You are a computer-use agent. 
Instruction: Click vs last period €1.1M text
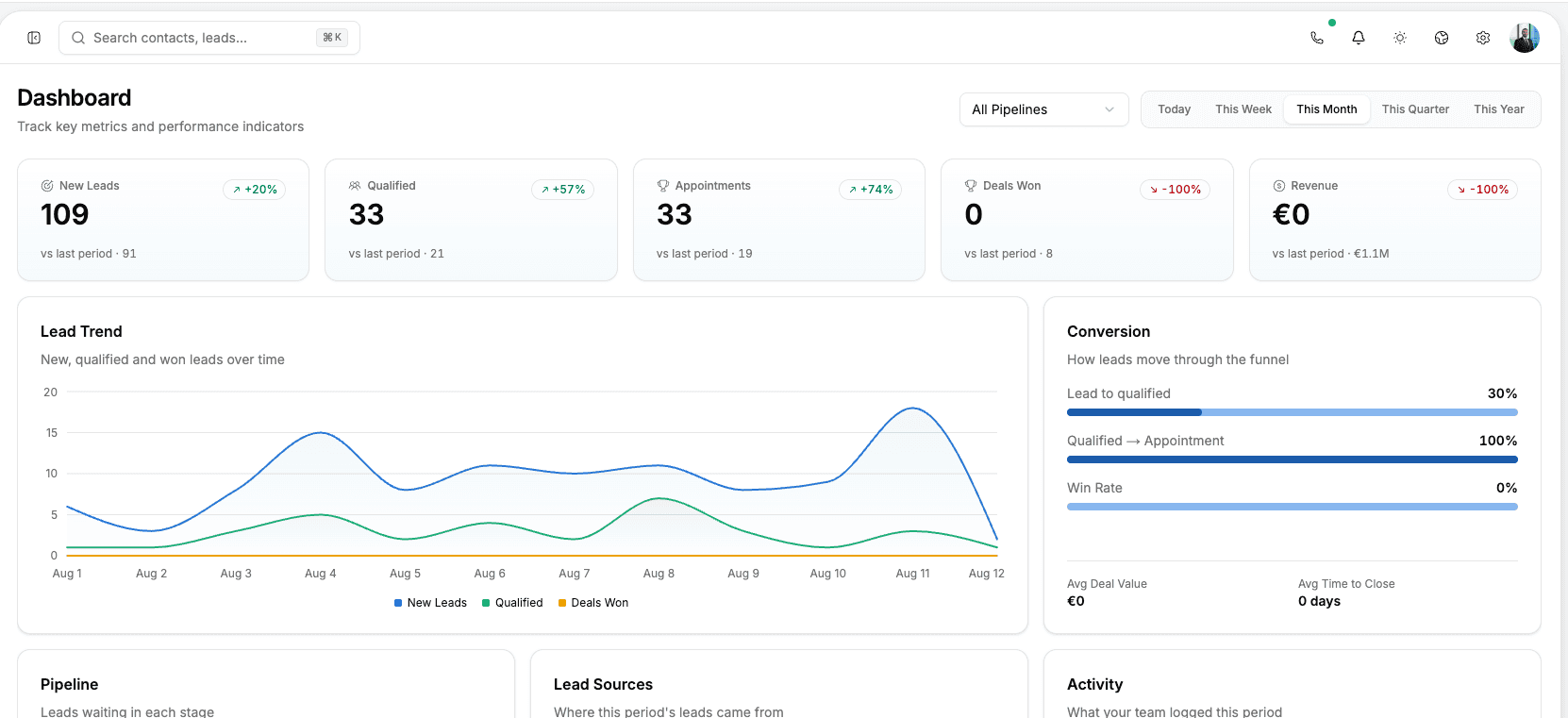1330,254
